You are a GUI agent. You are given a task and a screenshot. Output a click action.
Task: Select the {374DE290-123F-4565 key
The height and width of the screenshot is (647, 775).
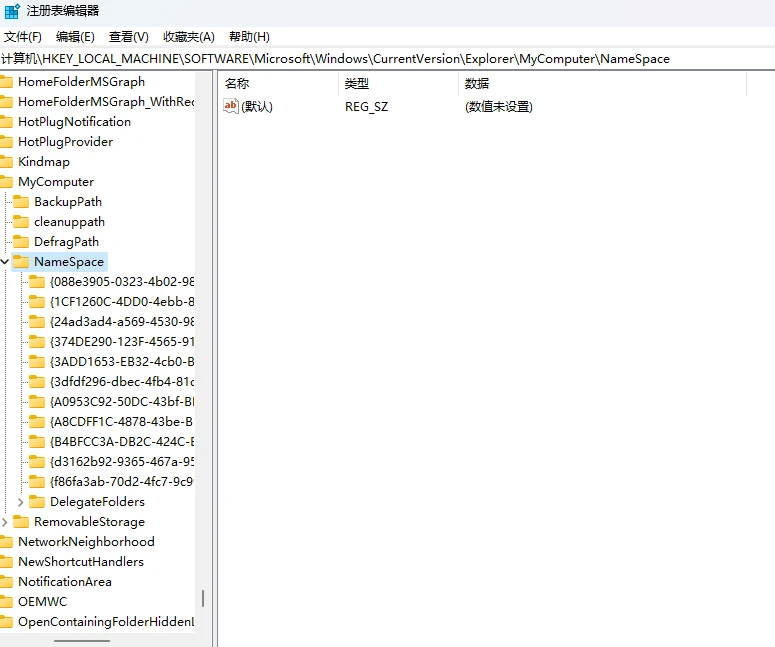pos(122,342)
